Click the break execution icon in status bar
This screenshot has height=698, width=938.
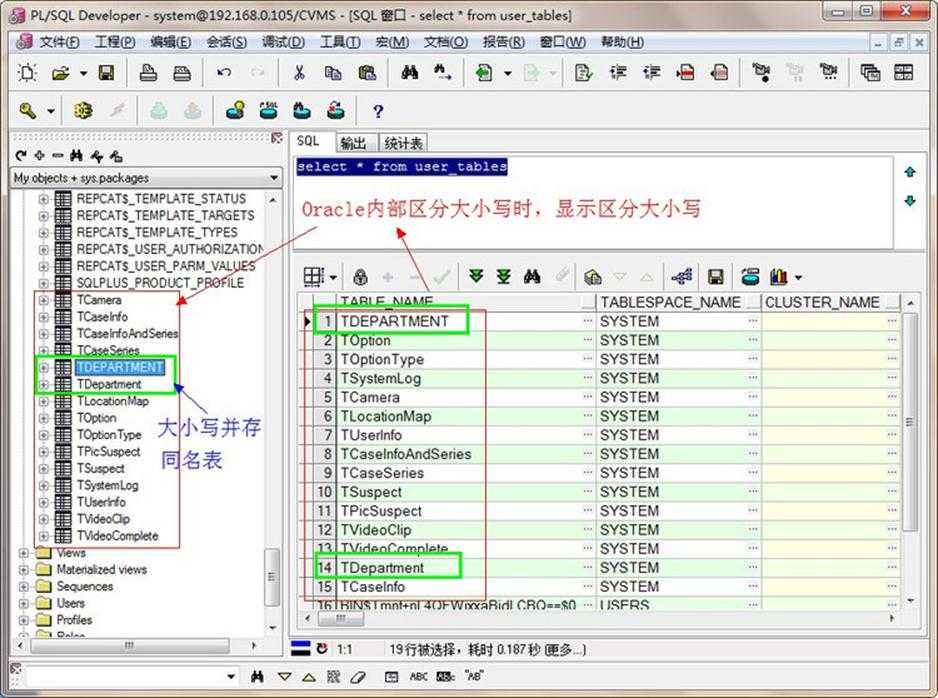[x=322, y=649]
